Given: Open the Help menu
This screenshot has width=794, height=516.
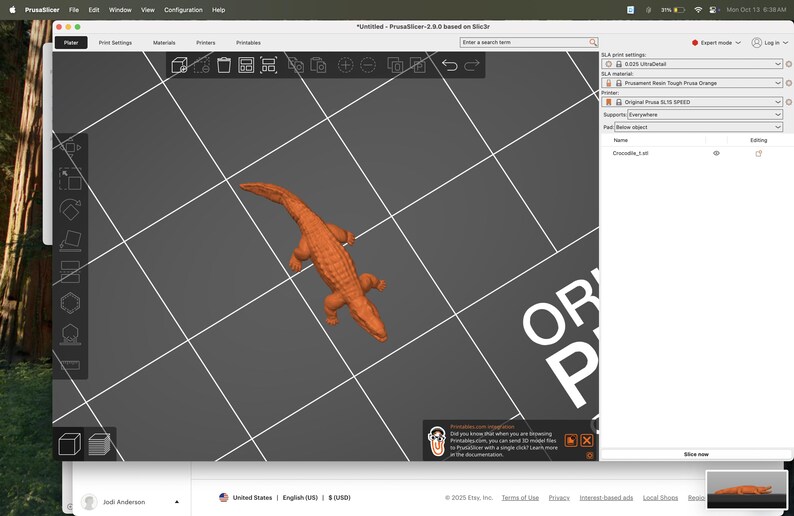Looking at the screenshot, I should coord(218,10).
